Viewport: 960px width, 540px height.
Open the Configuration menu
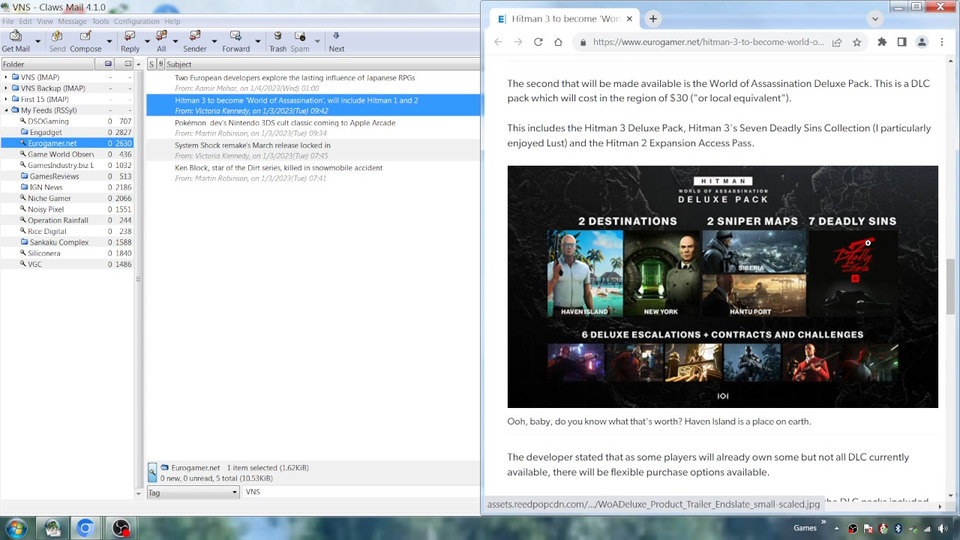tap(137, 21)
